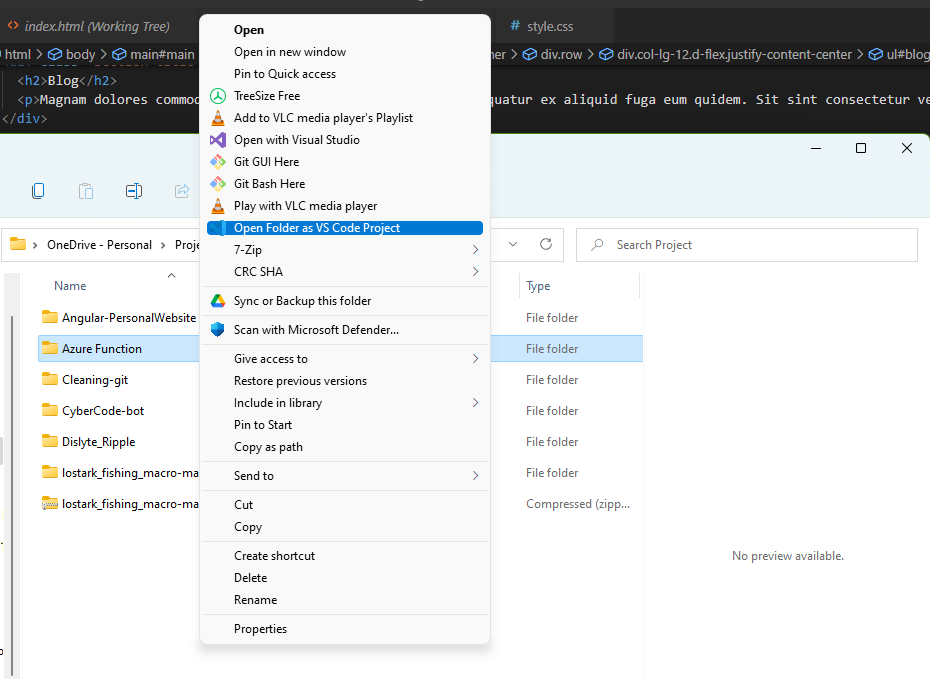930x679 pixels.
Task: Choose Open from the context menu
Action: [x=345, y=30]
